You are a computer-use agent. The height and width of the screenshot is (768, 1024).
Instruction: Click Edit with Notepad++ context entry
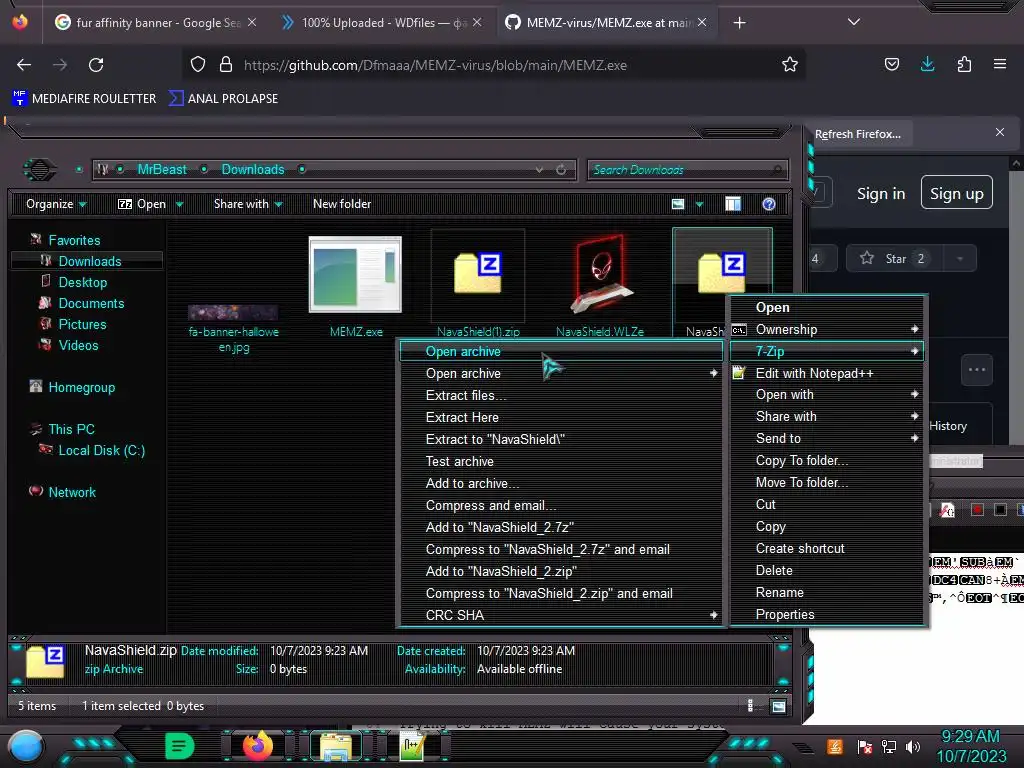tap(814, 374)
